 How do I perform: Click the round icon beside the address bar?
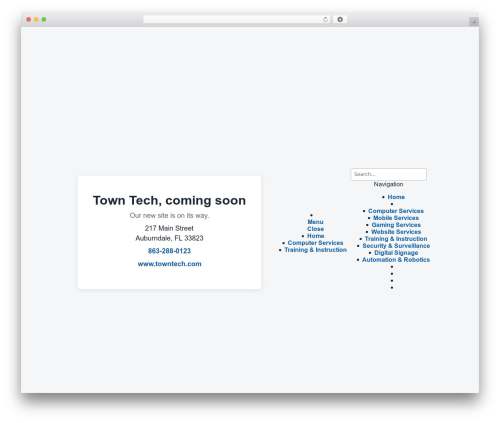tap(340, 20)
